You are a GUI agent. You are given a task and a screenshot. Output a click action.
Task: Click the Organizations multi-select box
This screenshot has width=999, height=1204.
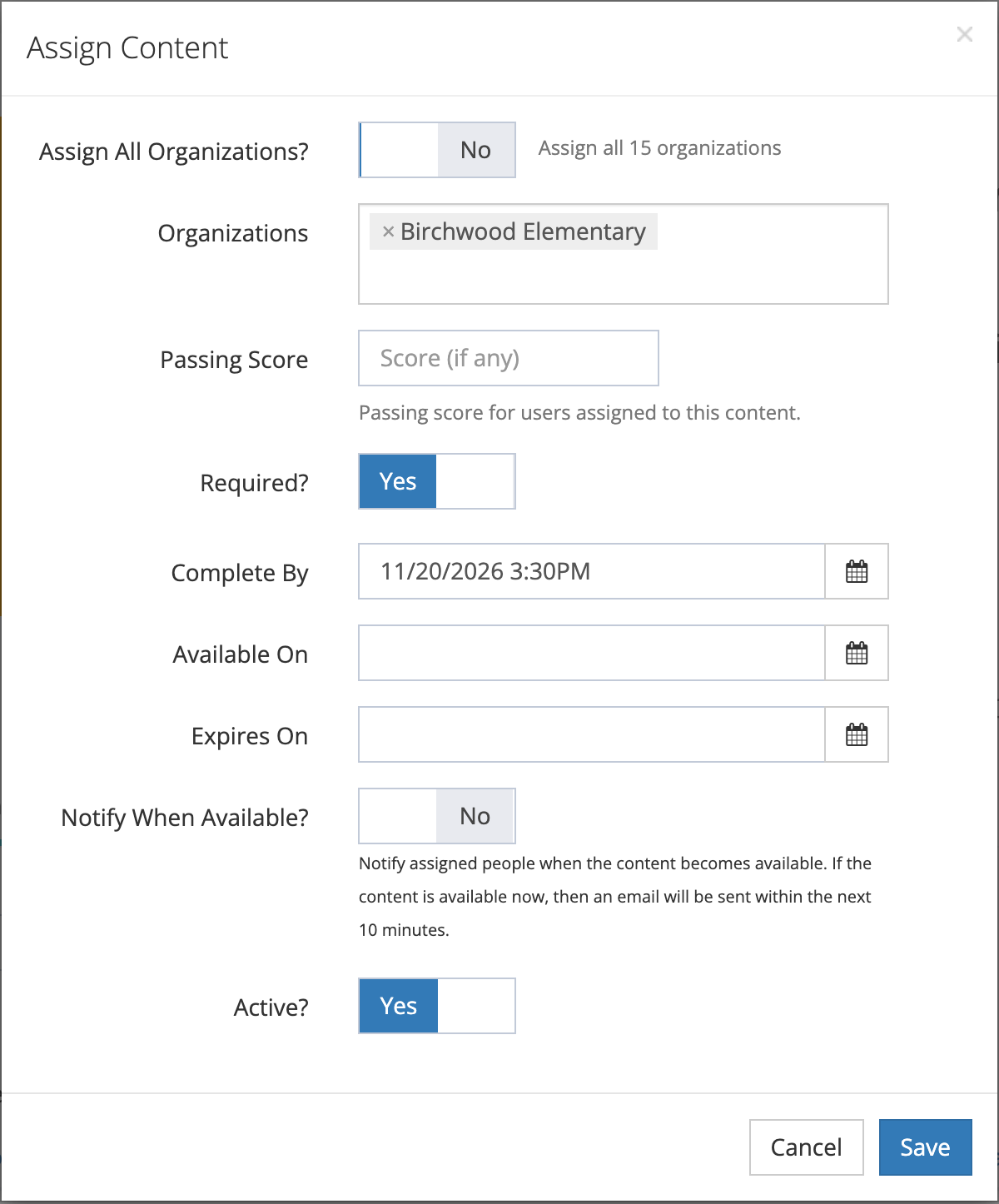tap(624, 254)
